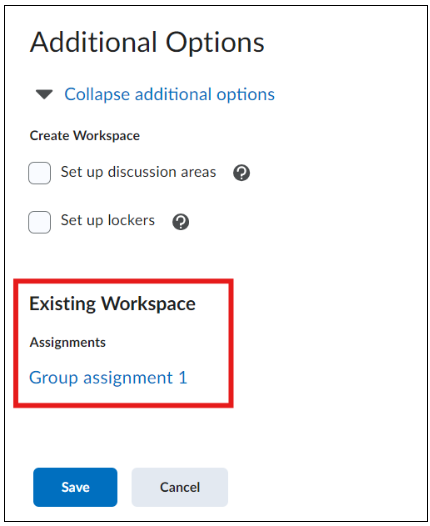The image size is (430, 526).
Task: Enable the Set up discussion areas checkbox
Action: (40, 173)
